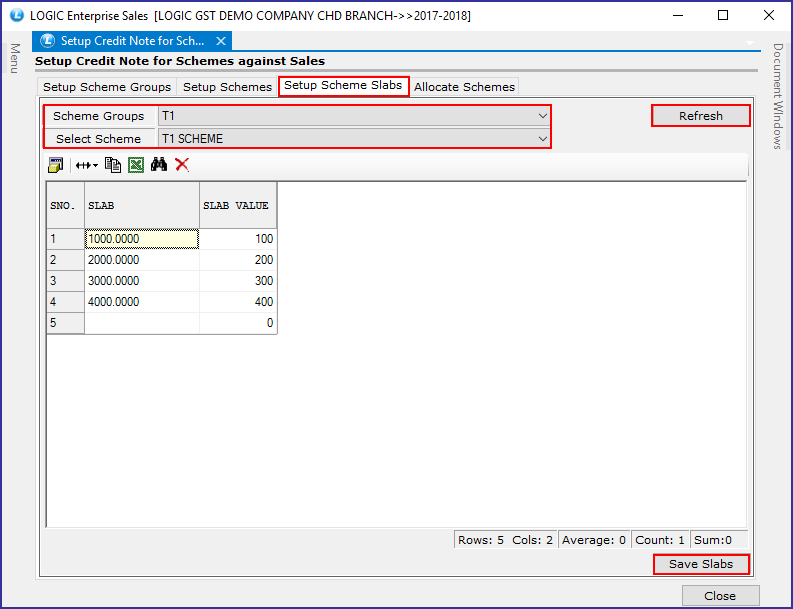Click the Close button at bottom
This screenshot has height=609, width=793.
click(x=720, y=596)
